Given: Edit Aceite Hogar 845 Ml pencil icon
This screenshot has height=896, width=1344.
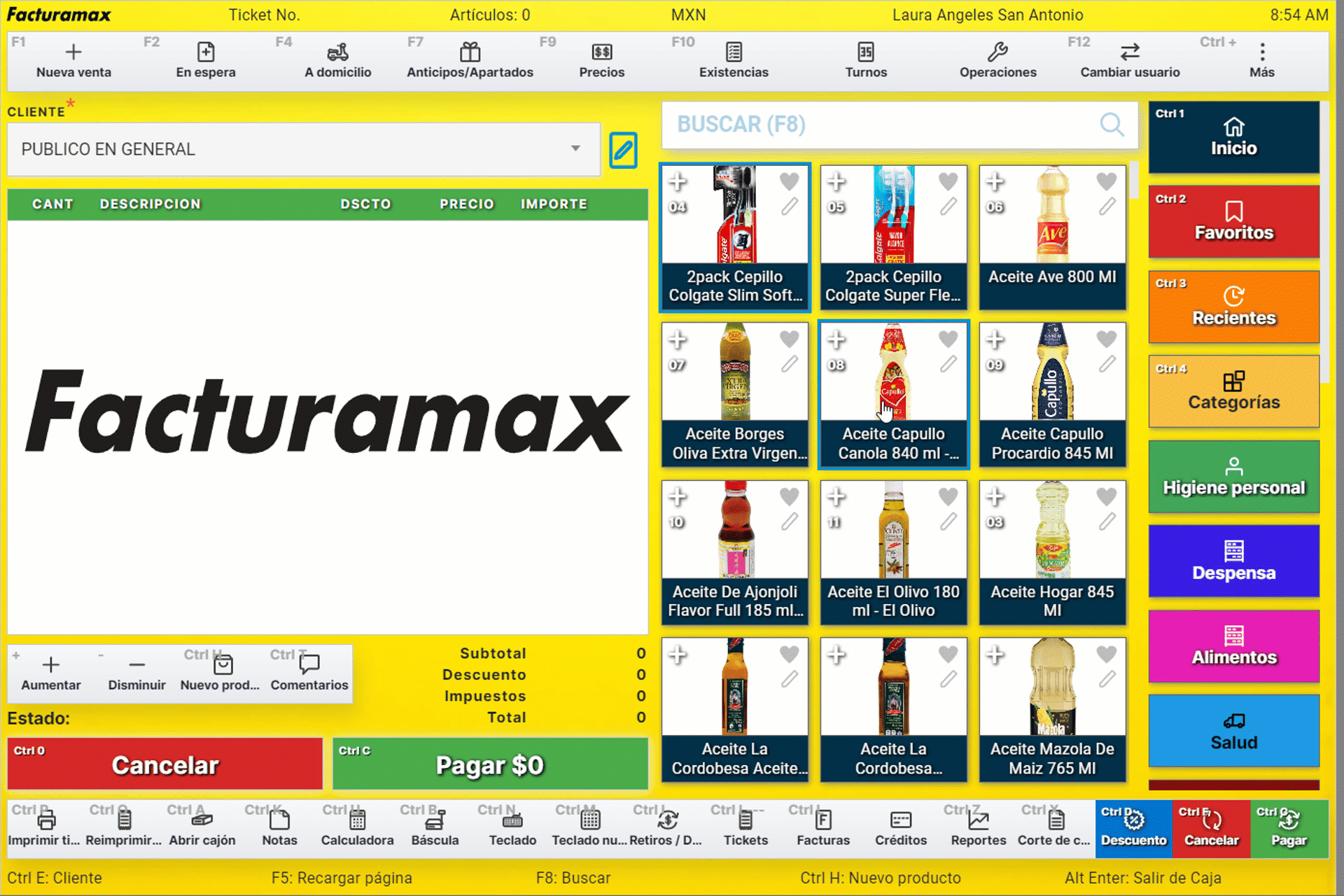Looking at the screenshot, I should pyautogui.click(x=1107, y=521).
